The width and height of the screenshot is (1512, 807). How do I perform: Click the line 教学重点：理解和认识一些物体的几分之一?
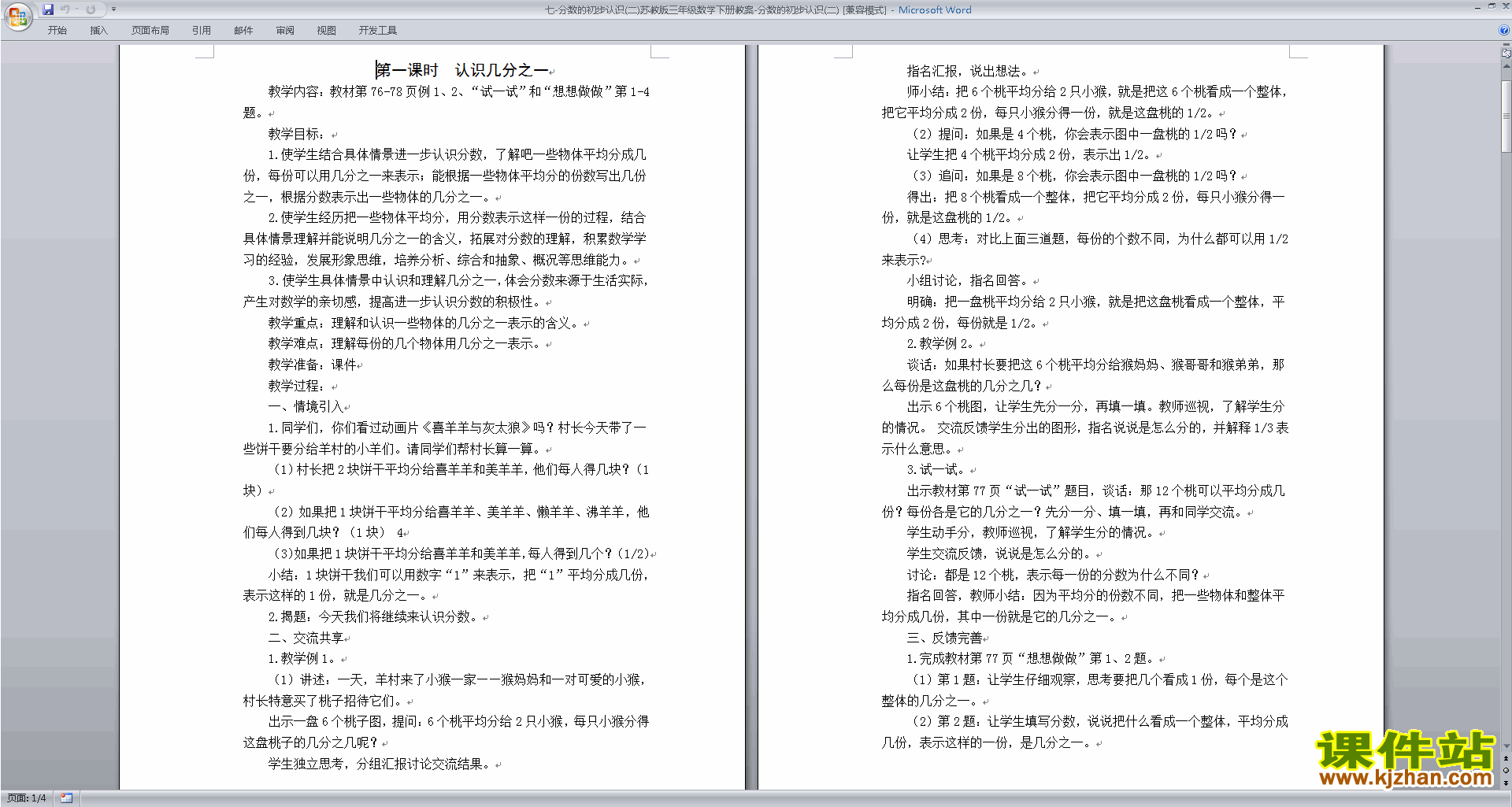pyautogui.click(x=424, y=323)
